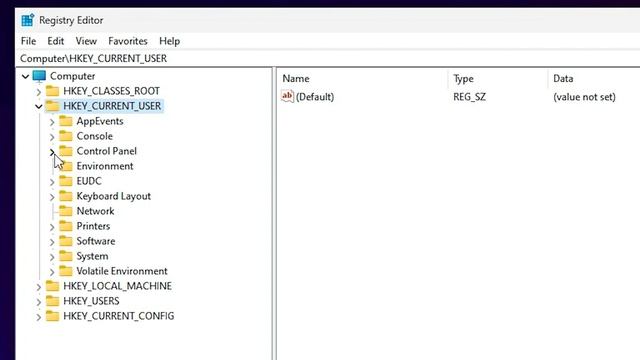
Task: Select the HKEY_CURRENT_USER label
Action: click(112, 106)
